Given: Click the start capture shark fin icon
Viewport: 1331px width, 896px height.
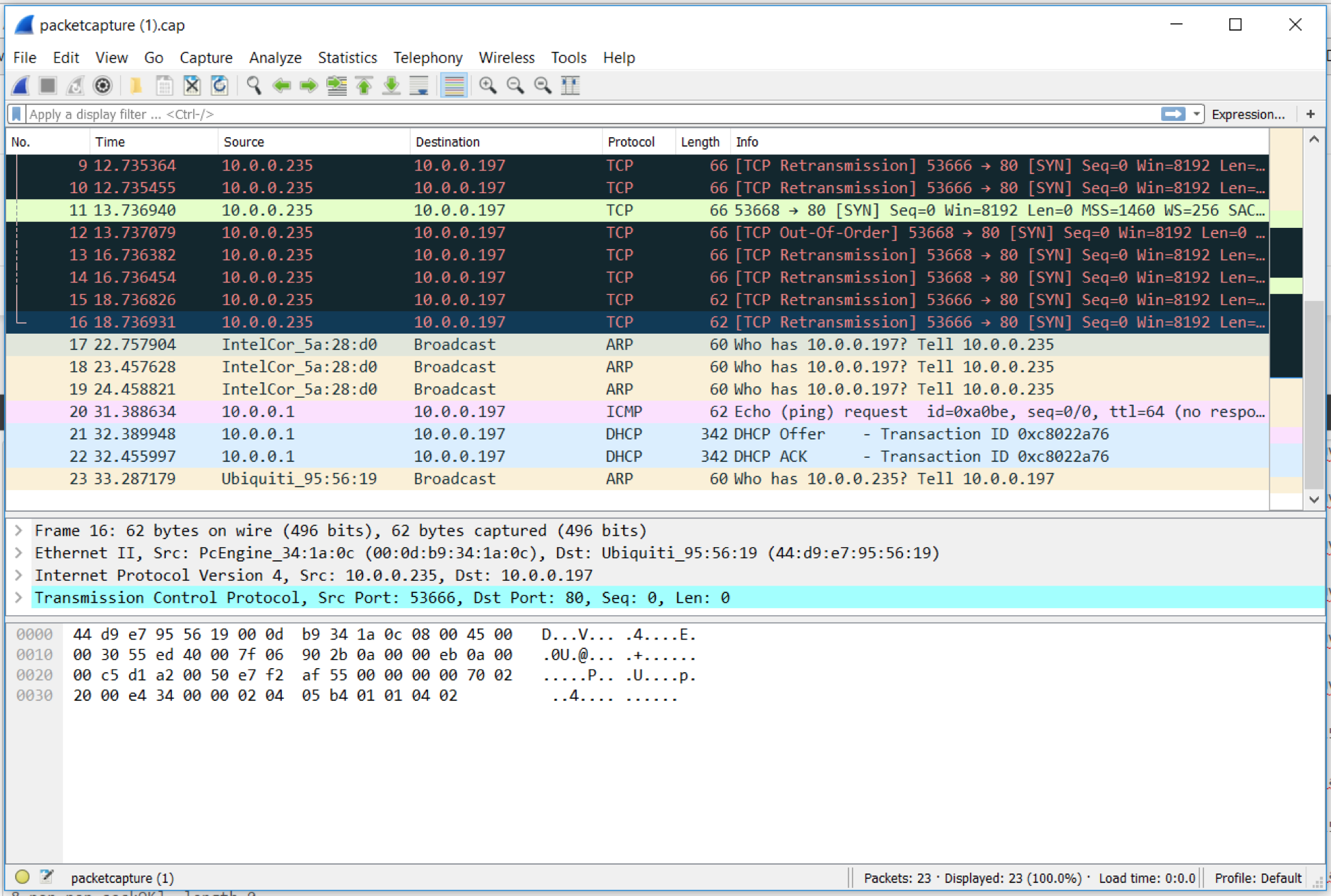Looking at the screenshot, I should pyautogui.click(x=20, y=85).
